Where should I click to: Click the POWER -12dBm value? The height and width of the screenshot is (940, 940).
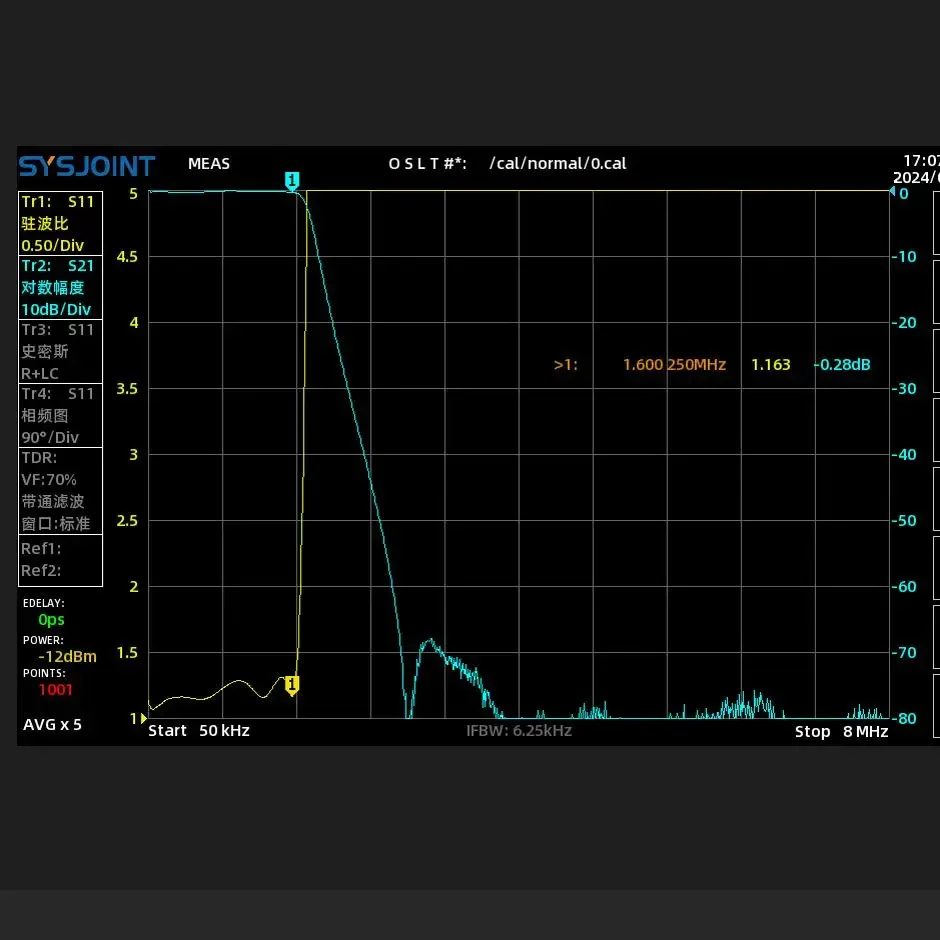(x=67, y=656)
